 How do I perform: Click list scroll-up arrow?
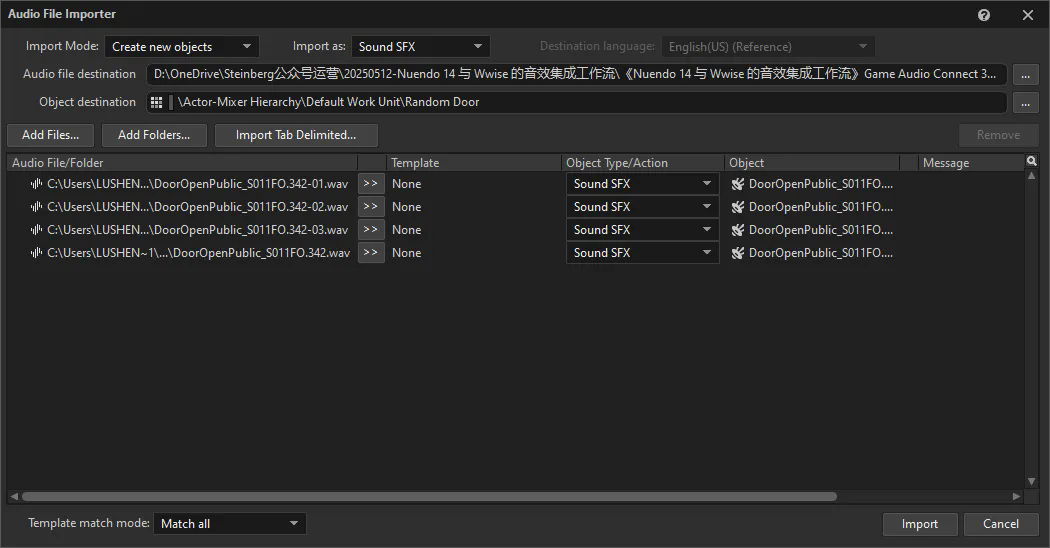(1031, 176)
